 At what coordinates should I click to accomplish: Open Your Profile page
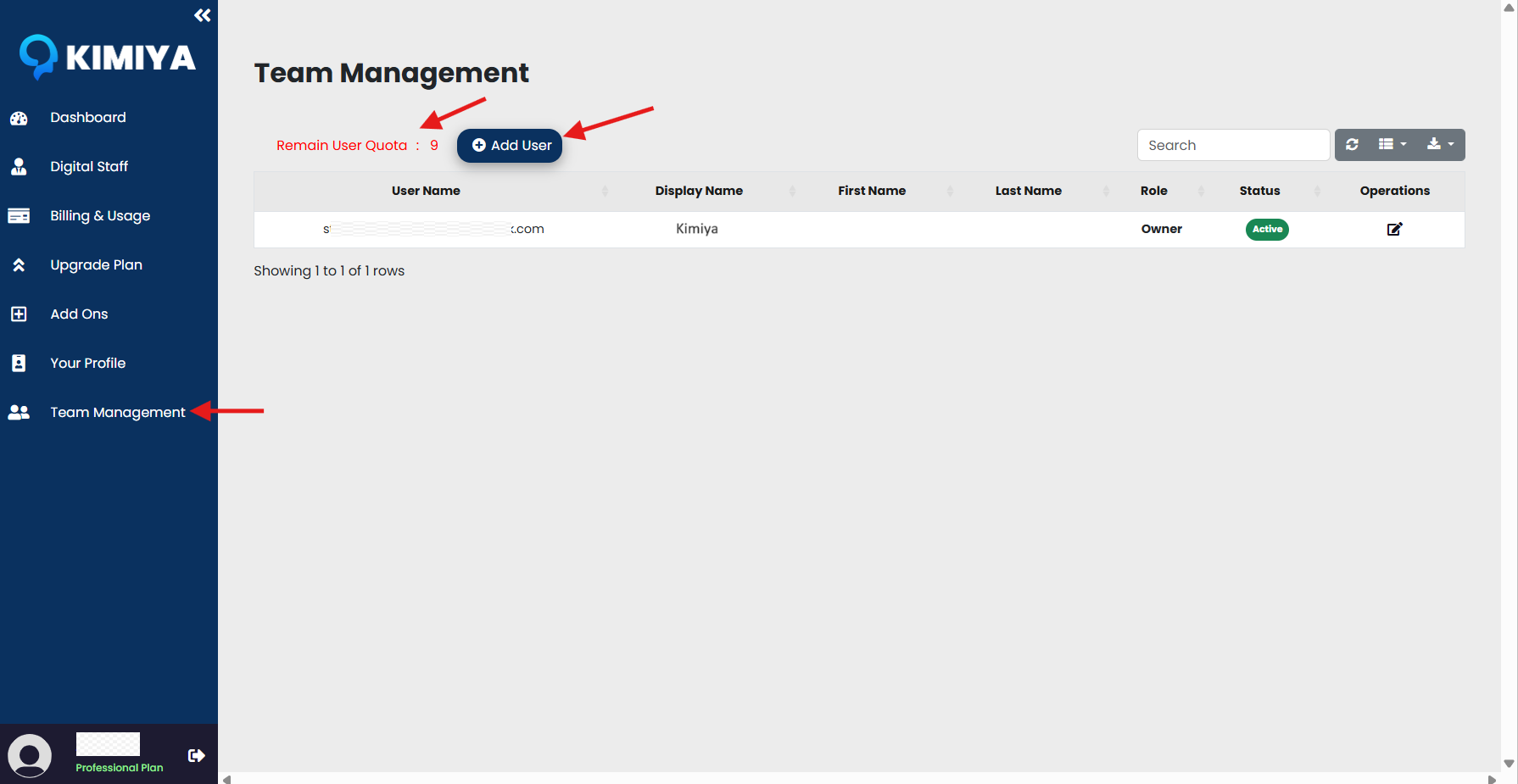point(87,363)
